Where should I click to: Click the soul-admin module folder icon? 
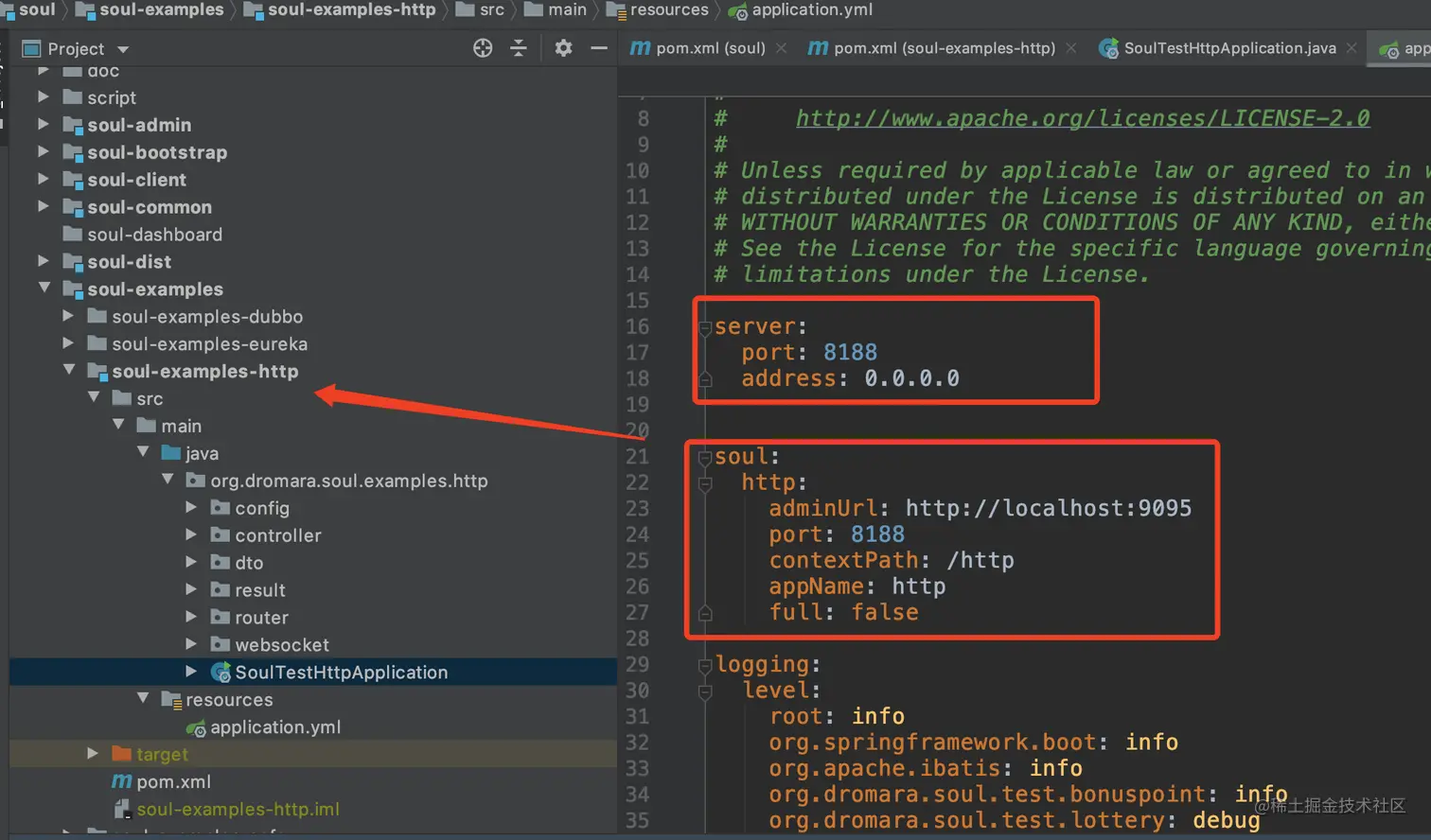click(73, 125)
